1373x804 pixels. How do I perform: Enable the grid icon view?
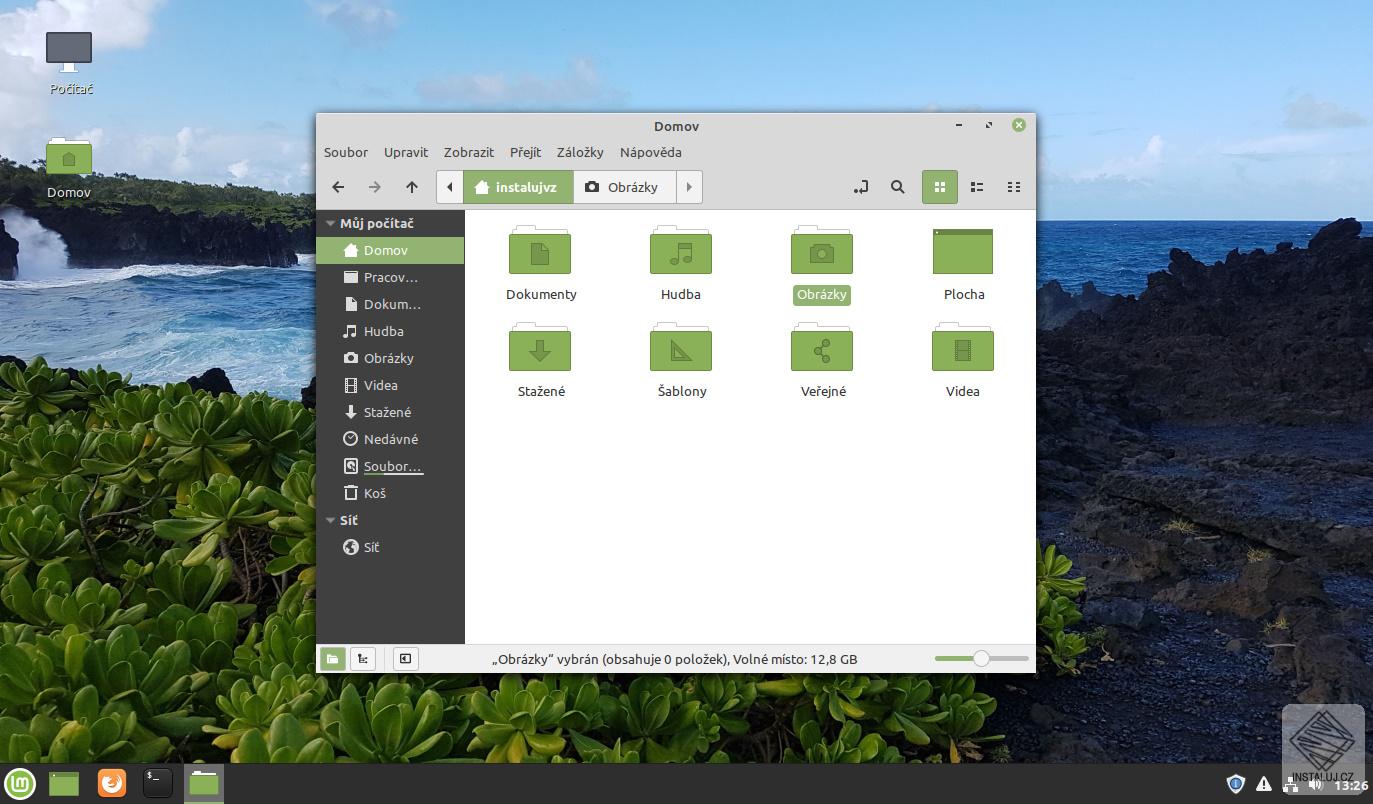[939, 187]
